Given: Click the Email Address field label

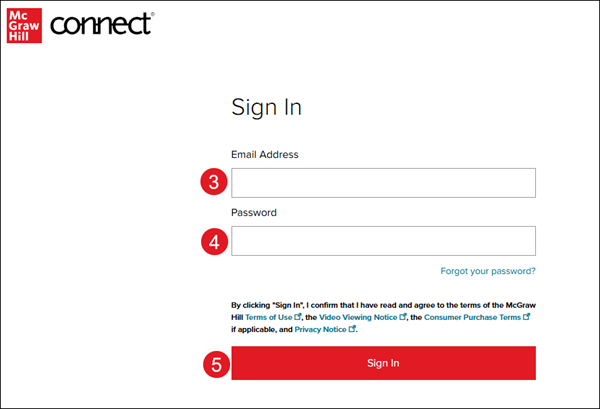Looking at the screenshot, I should point(265,155).
